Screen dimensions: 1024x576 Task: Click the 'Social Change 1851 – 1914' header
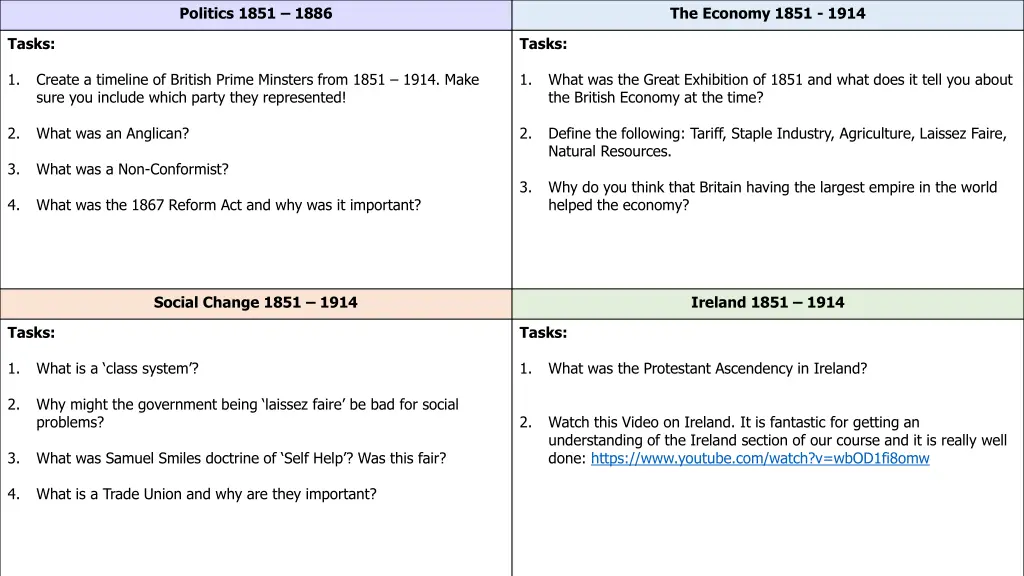256,303
